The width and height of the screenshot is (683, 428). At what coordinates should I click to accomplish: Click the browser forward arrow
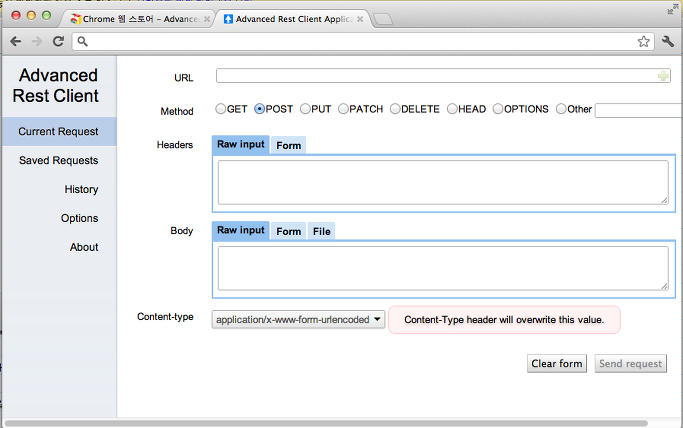37,41
